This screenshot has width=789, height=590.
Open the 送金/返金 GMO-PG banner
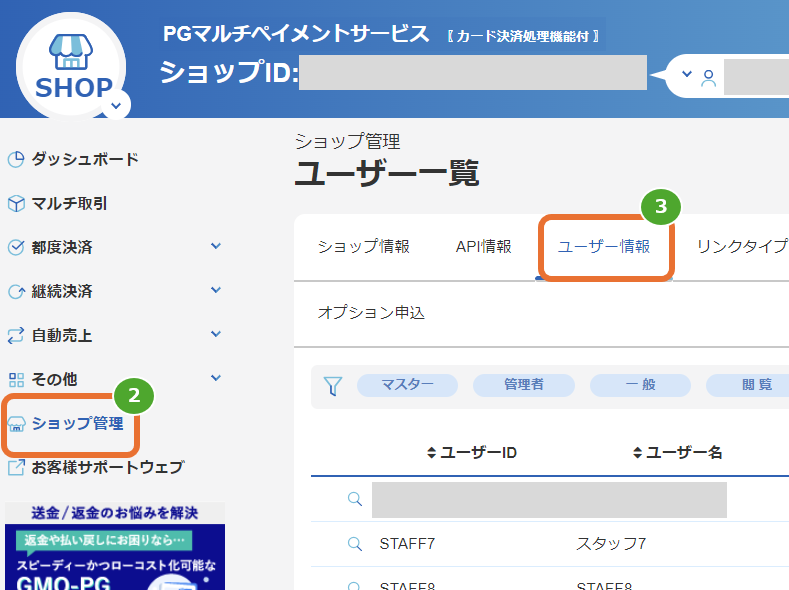[115, 546]
